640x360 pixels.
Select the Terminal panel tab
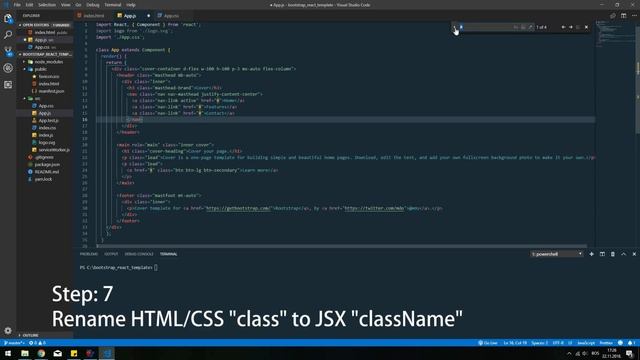pyautogui.click(x=169, y=254)
